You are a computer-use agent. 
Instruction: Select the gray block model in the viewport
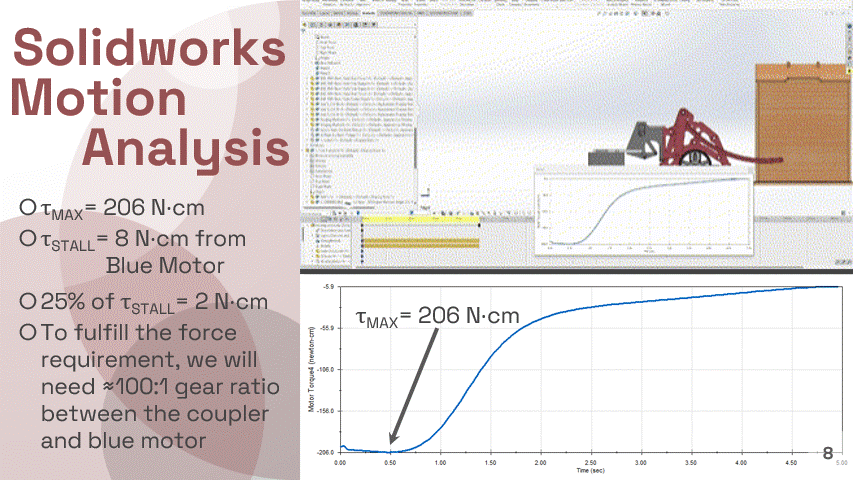coord(606,158)
